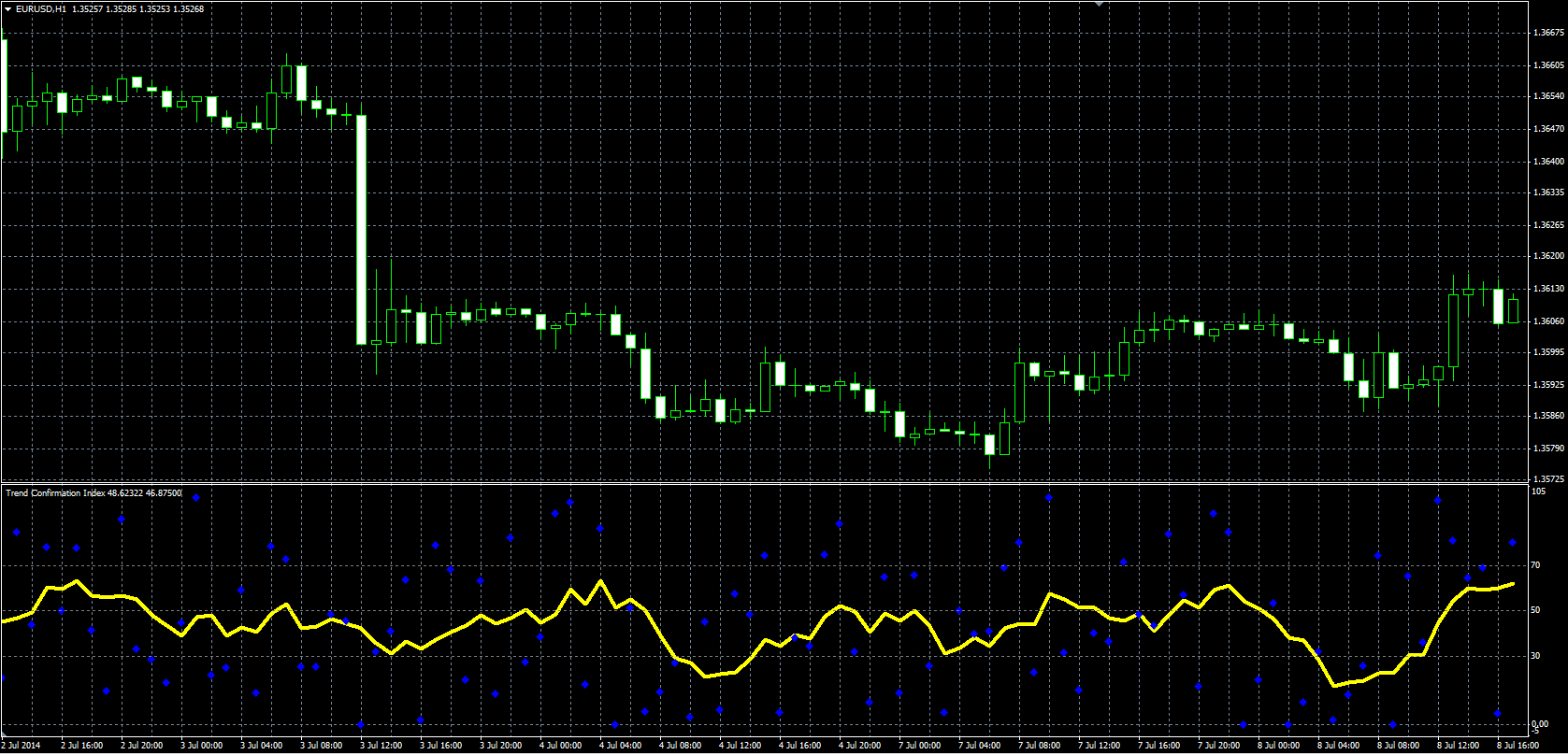Click indicator scale value 70

click(1536, 565)
